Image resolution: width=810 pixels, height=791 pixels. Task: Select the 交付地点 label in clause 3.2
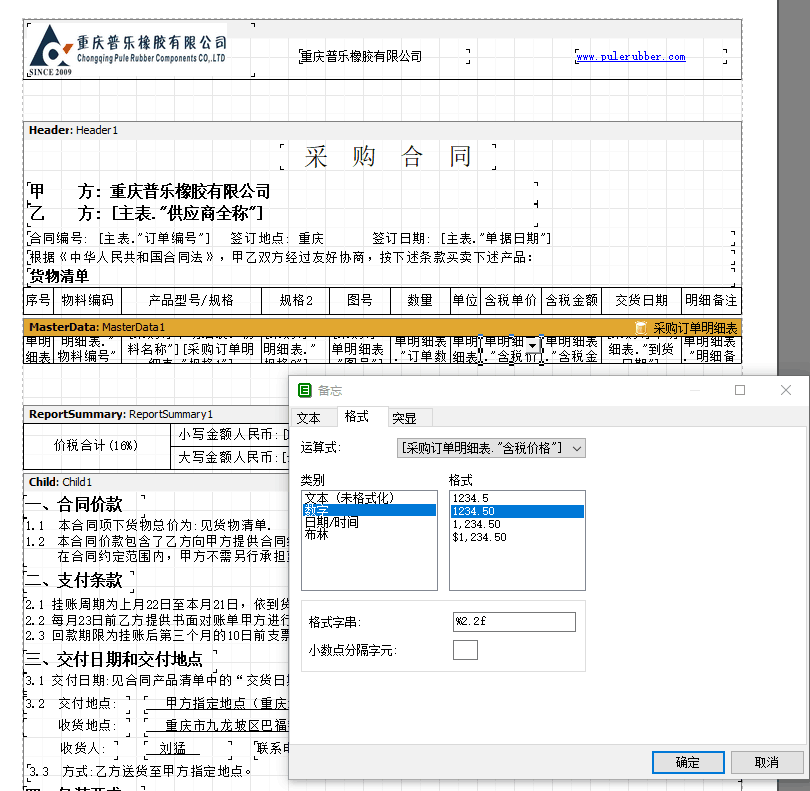coord(87,704)
